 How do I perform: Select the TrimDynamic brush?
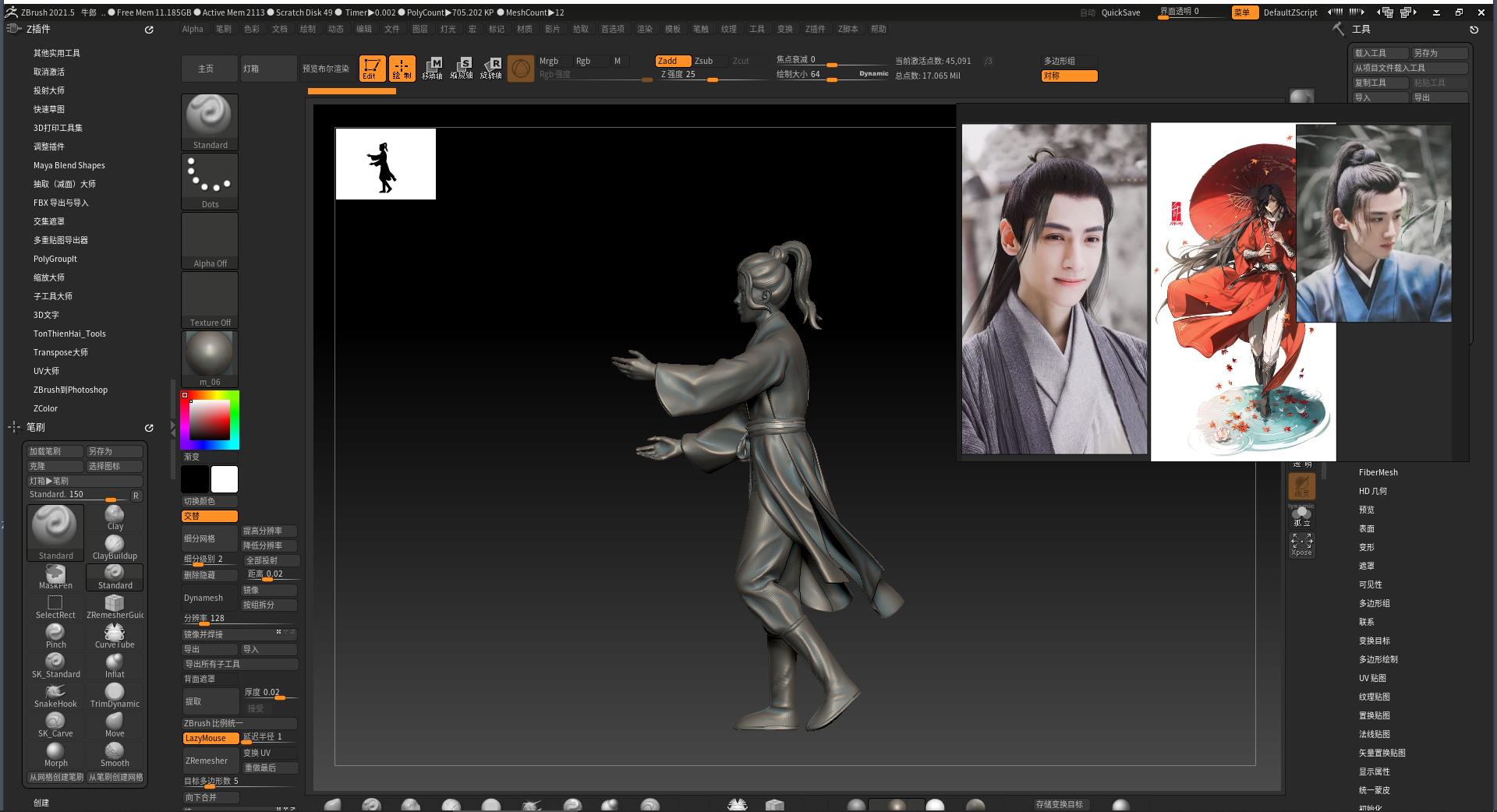click(x=115, y=695)
